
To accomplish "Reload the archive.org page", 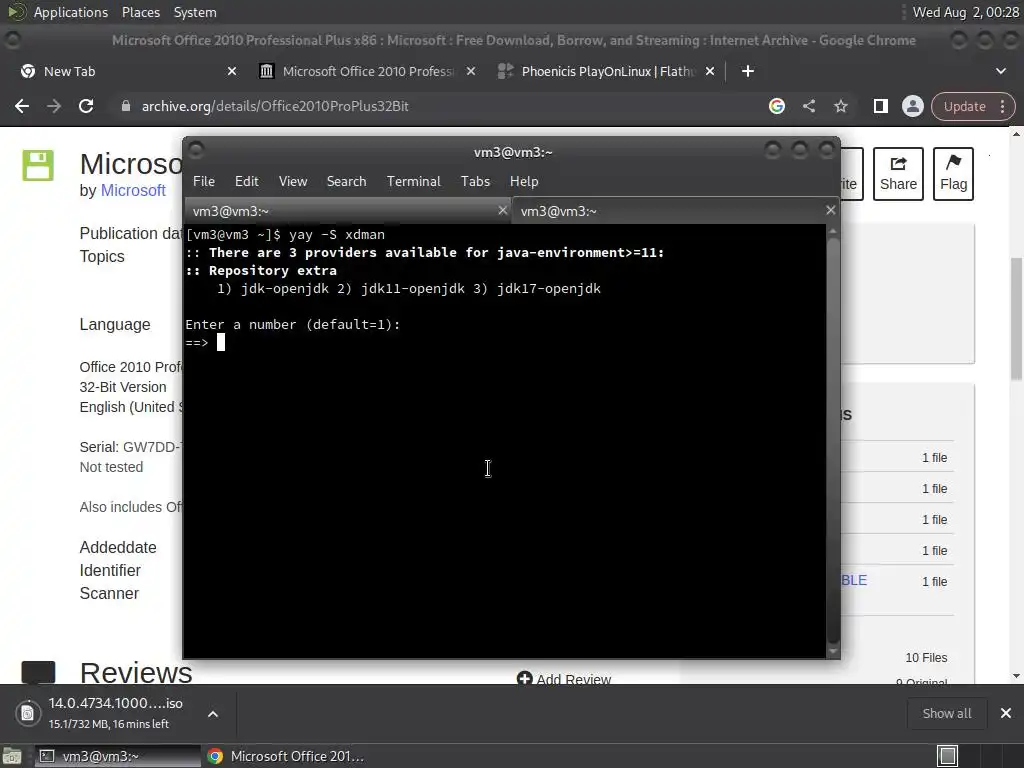I will (x=86, y=106).
